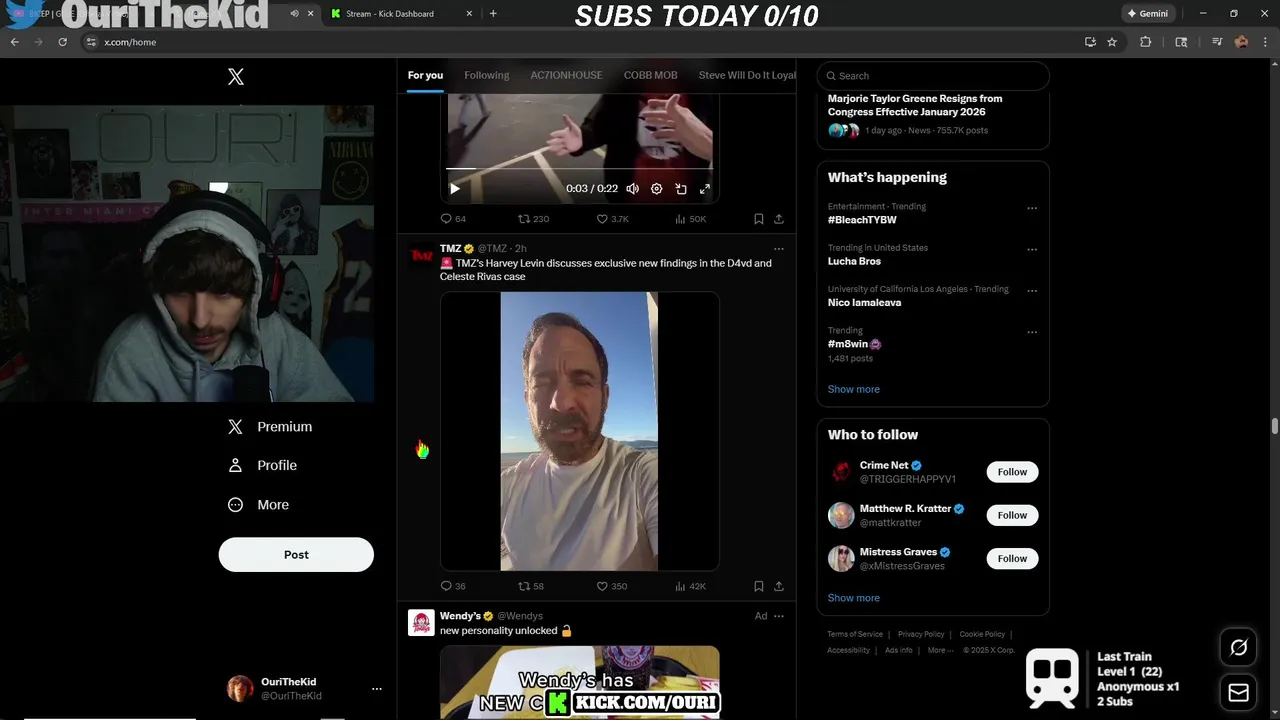Open Privacy Policy footer link

click(921, 634)
